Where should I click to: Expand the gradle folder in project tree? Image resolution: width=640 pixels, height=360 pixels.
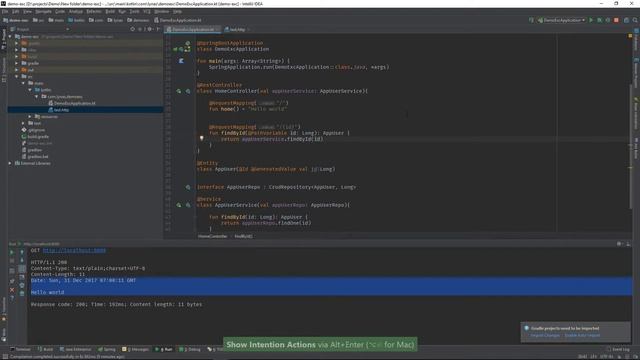click(x=17, y=63)
